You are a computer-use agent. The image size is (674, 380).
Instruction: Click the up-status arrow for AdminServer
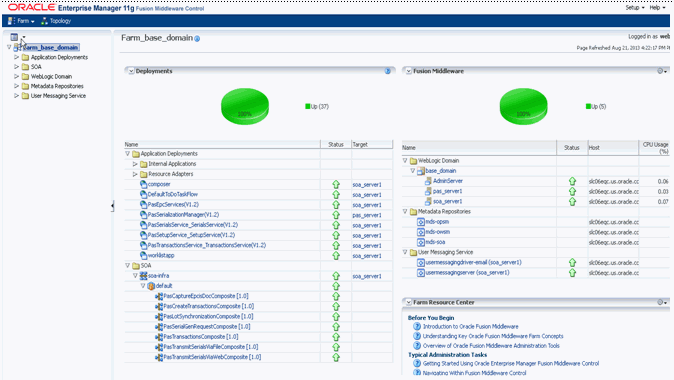point(572,181)
